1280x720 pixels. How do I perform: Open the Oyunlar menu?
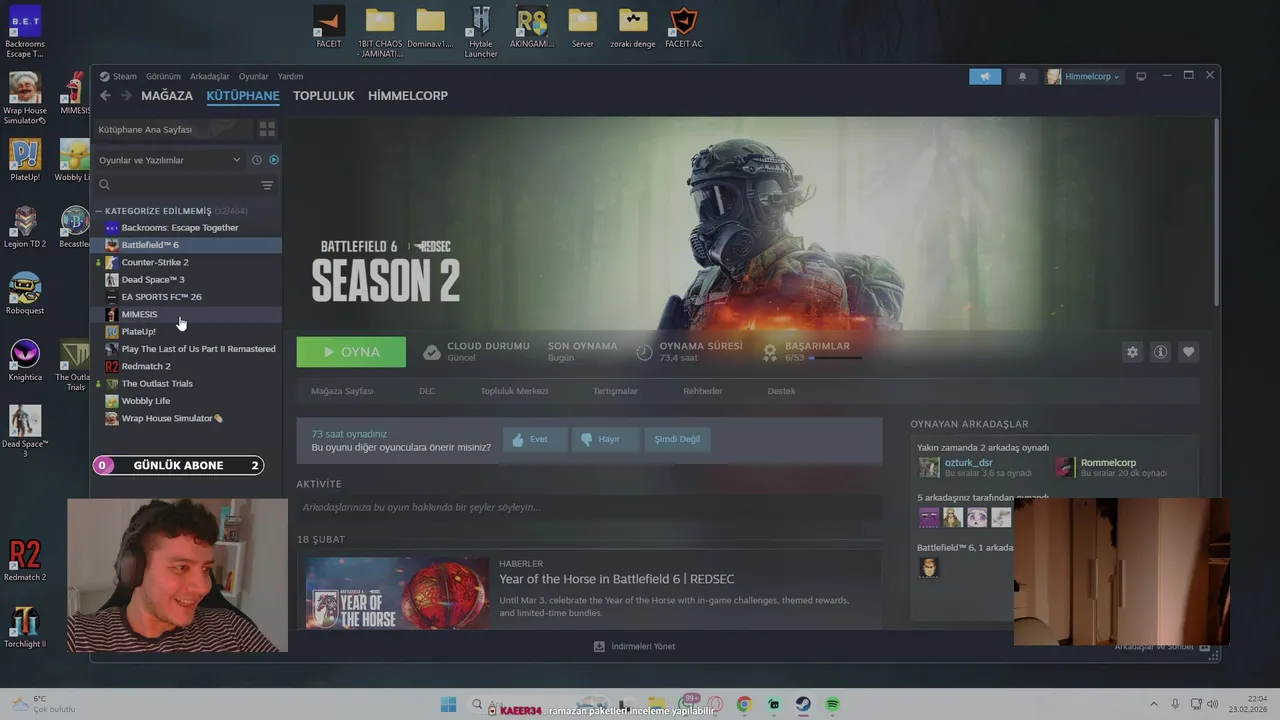[254, 76]
